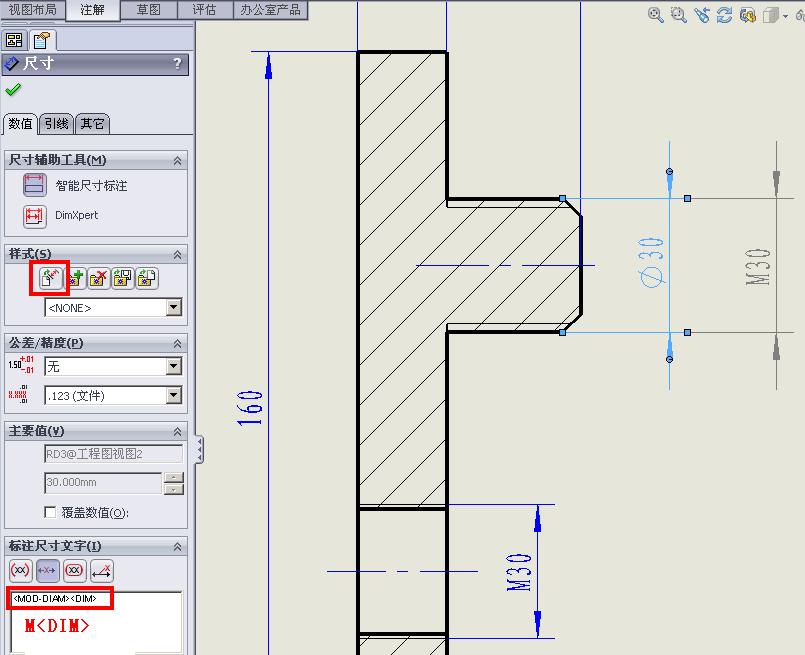The height and width of the screenshot is (655, 805).
Task: Select the Ø30 dimension in the drawing
Action: point(651,262)
